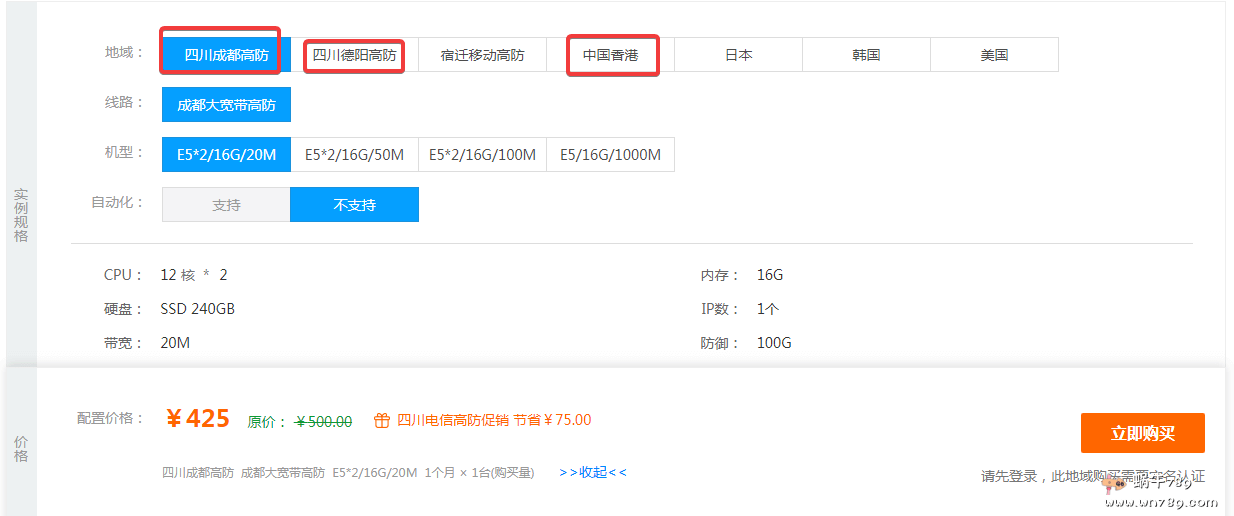Select 四川成都高防 region option
Viewport: 1234px width, 516px height.
pos(226,55)
